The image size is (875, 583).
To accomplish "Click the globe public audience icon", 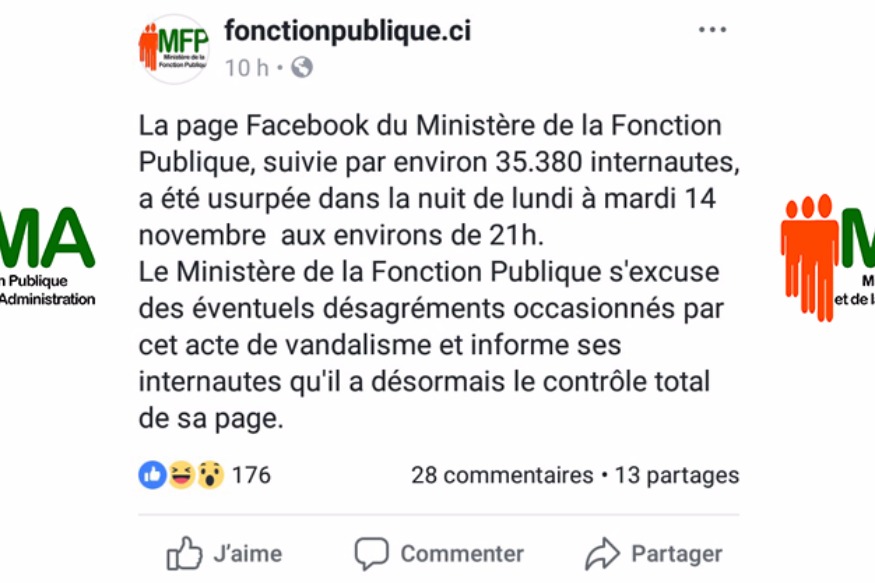I will pos(302,68).
